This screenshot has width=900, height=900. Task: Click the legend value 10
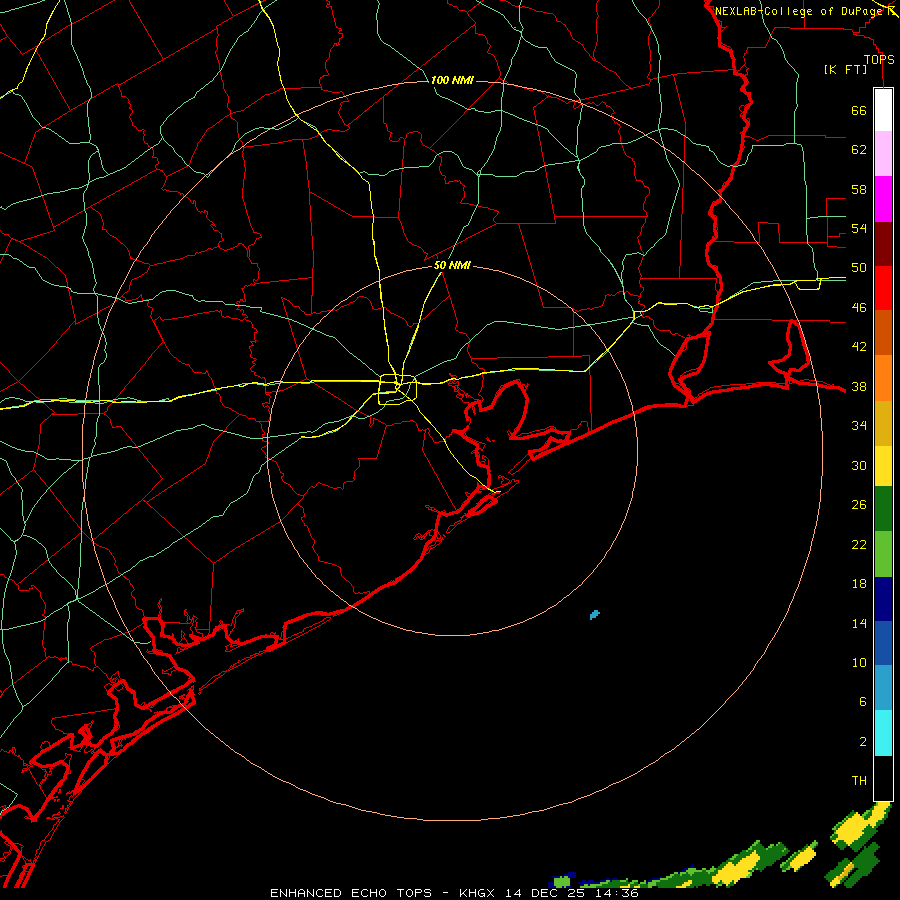(859, 663)
